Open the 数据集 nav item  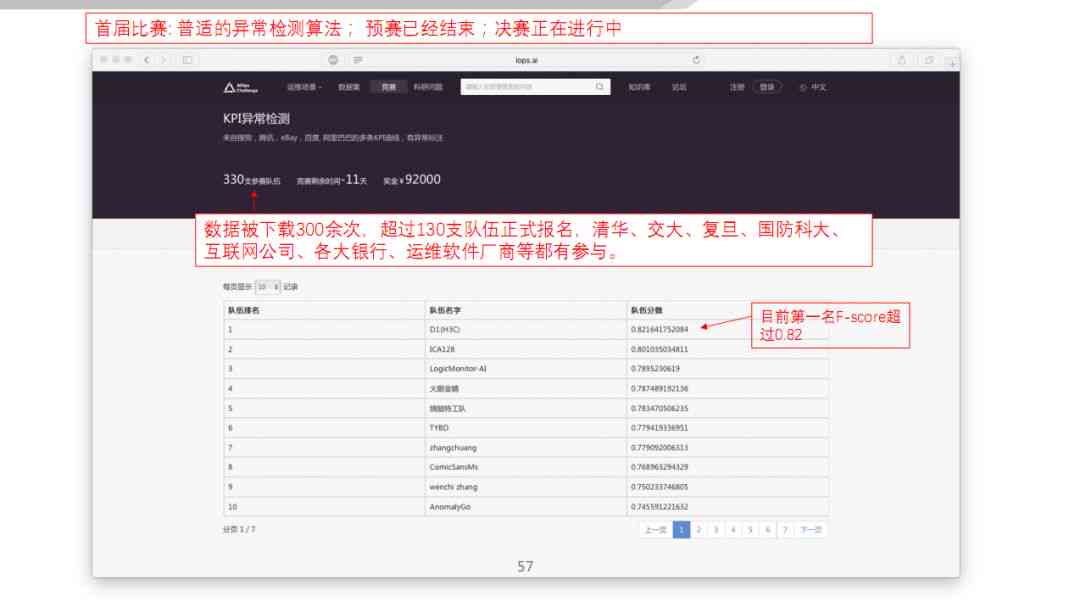(x=349, y=87)
